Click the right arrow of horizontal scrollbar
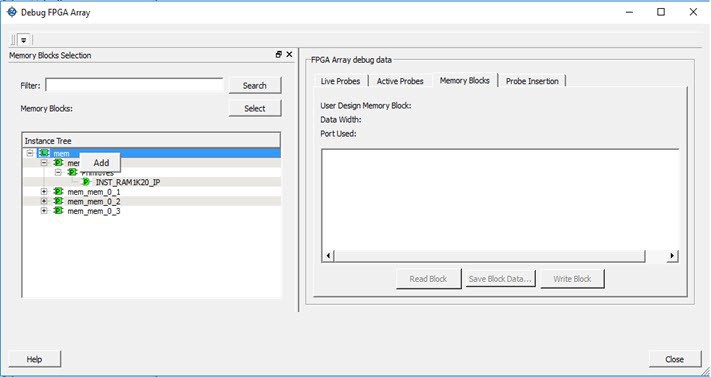711x377 pixels. coord(672,256)
